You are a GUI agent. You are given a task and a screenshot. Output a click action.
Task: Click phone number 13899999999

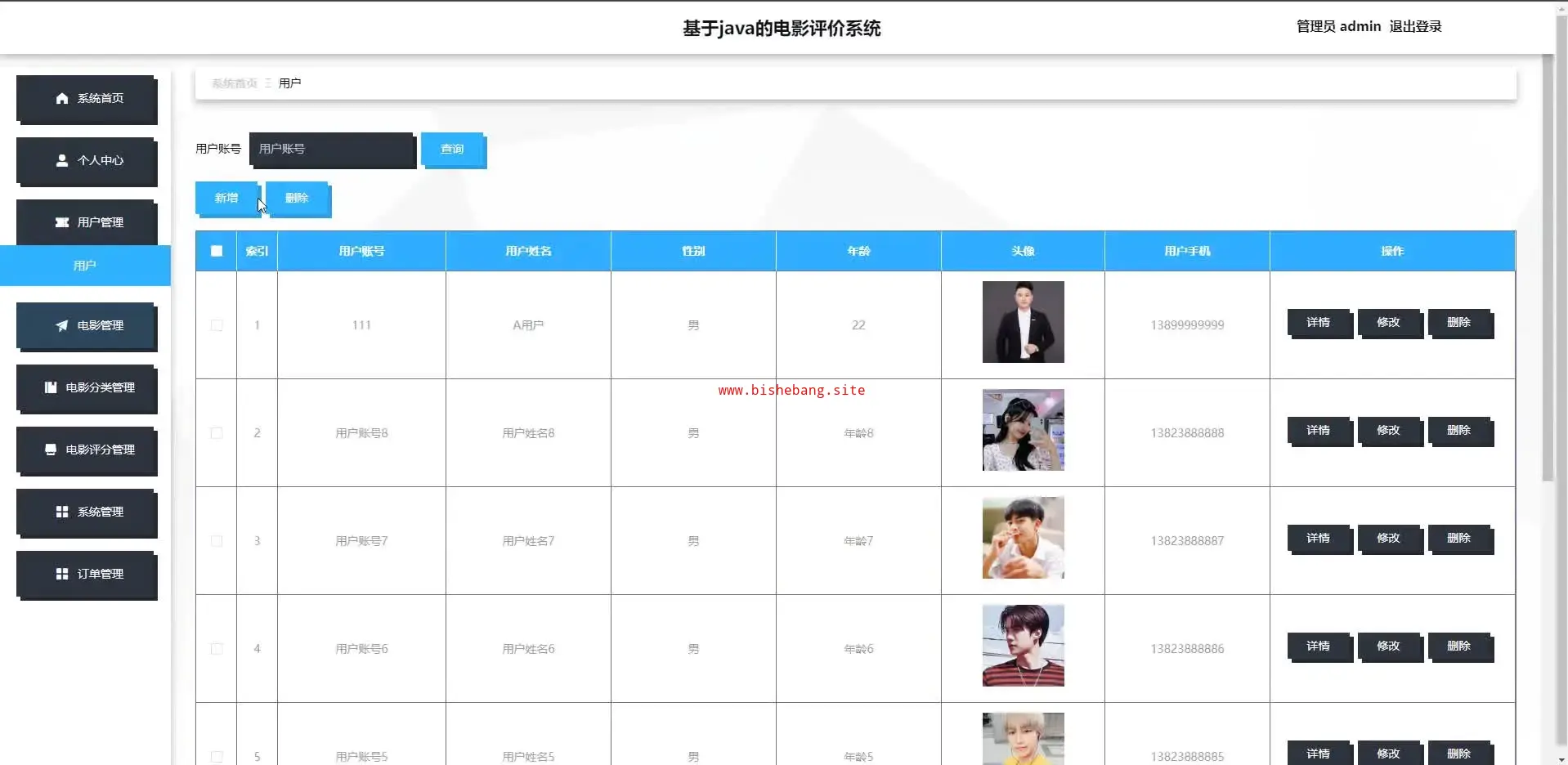pos(1188,325)
